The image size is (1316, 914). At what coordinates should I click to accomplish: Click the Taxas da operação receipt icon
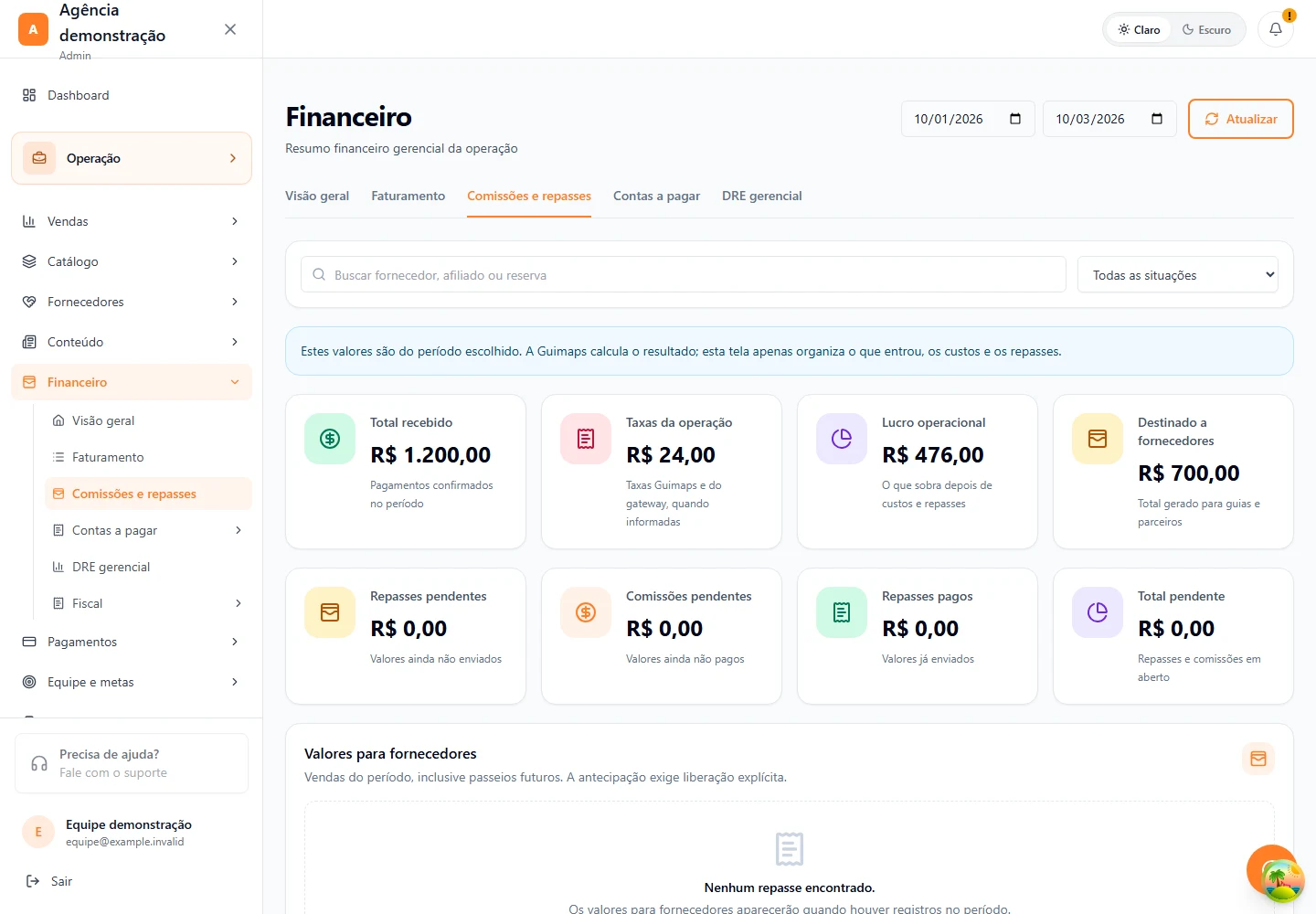[x=586, y=439]
